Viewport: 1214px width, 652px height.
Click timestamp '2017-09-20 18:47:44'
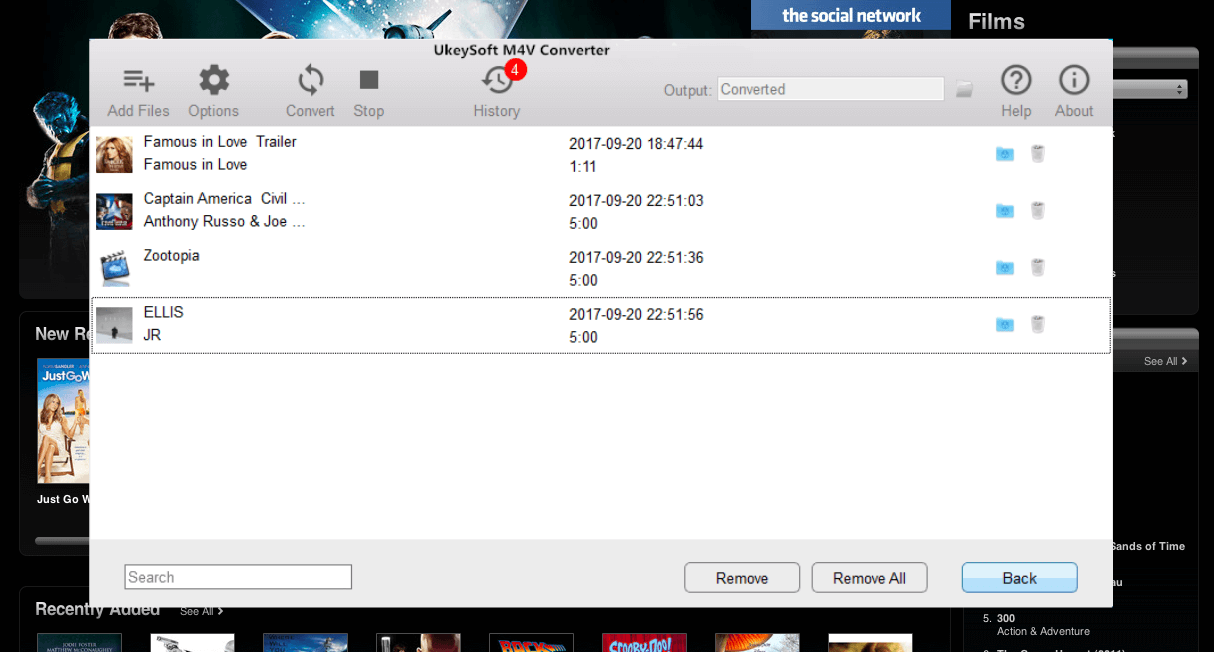tap(636, 144)
